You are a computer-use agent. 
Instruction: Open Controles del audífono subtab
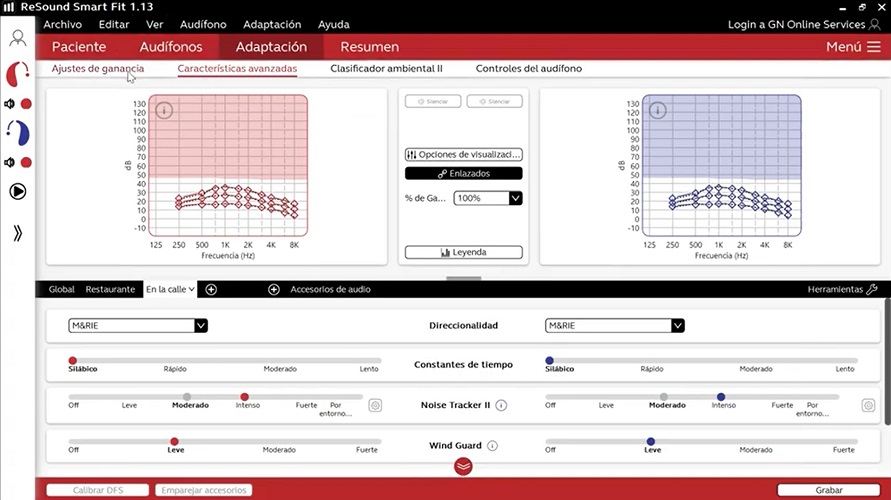coord(528,68)
